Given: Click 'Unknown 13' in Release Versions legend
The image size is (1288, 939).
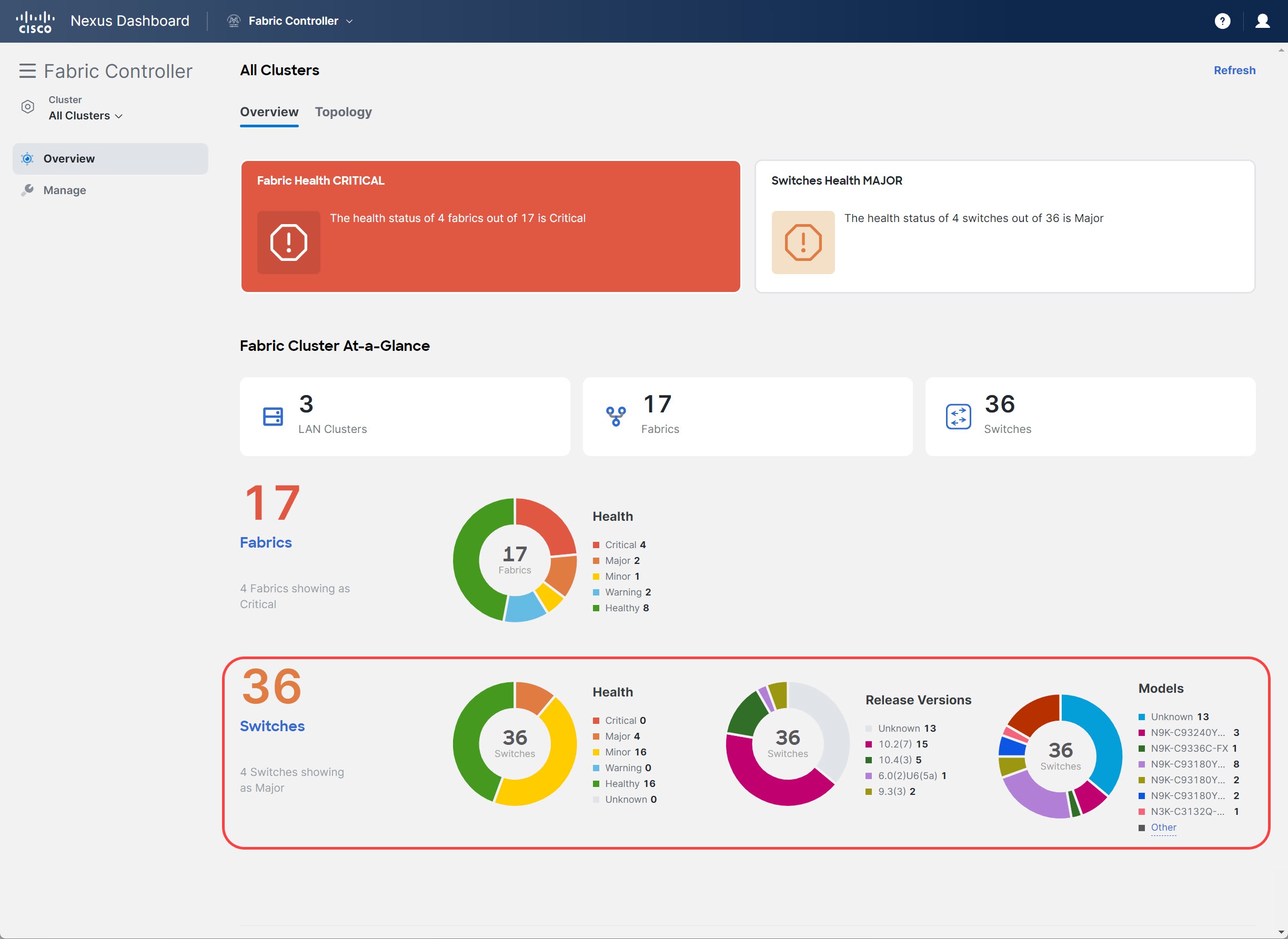Looking at the screenshot, I should coord(901,729).
